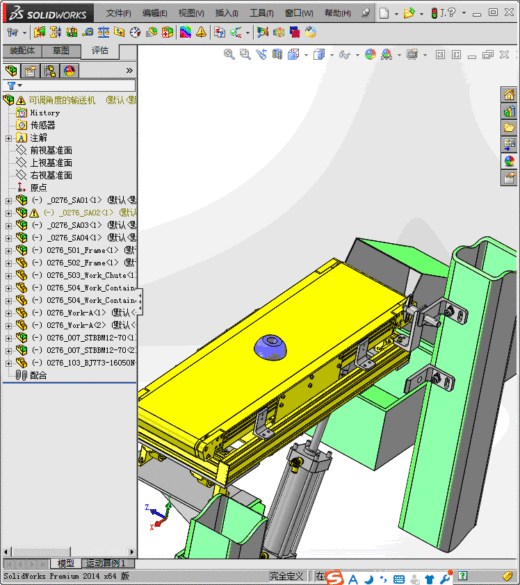
Task: Toggle Sogou Chinese/English mode A icon
Action: click(x=353, y=579)
